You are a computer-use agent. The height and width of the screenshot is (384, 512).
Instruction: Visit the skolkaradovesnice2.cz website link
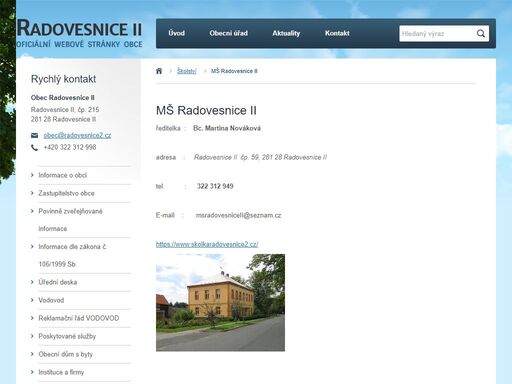pos(207,244)
